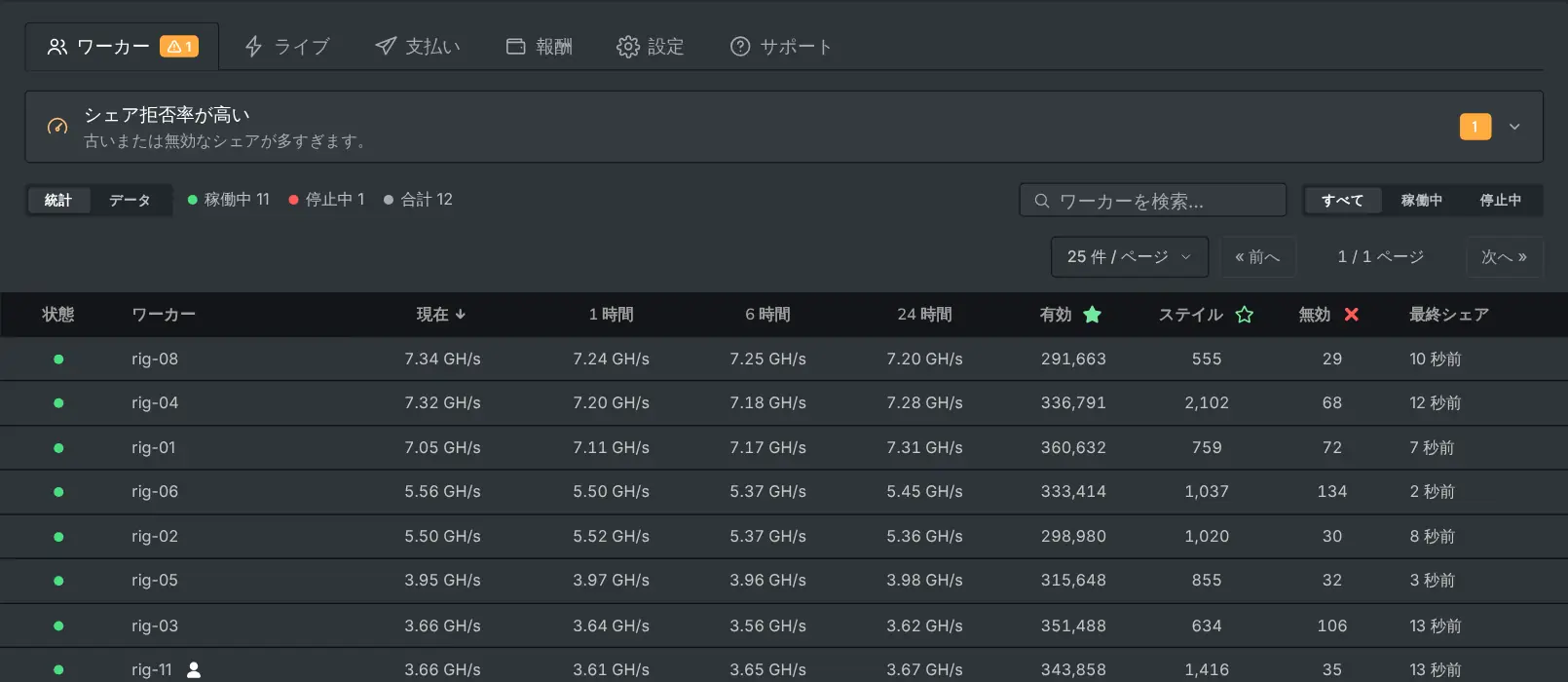Click the orange count badge in alert banner
This screenshot has height=682, width=1568.
pyautogui.click(x=1475, y=127)
